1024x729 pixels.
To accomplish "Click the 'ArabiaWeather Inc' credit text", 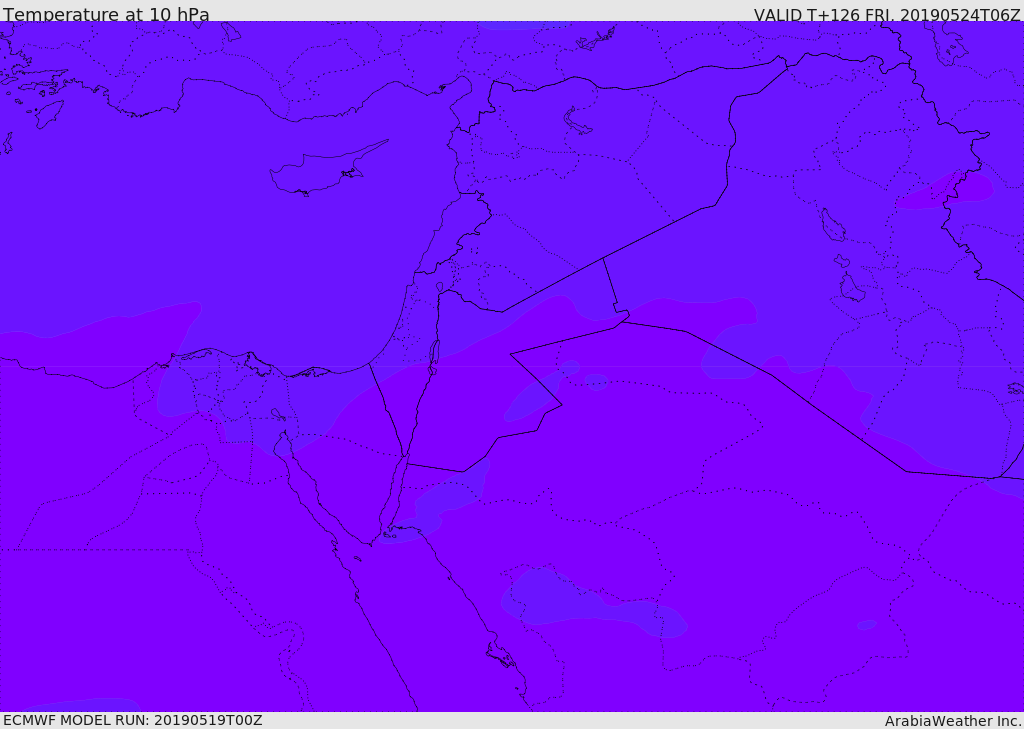I will coord(952,721).
